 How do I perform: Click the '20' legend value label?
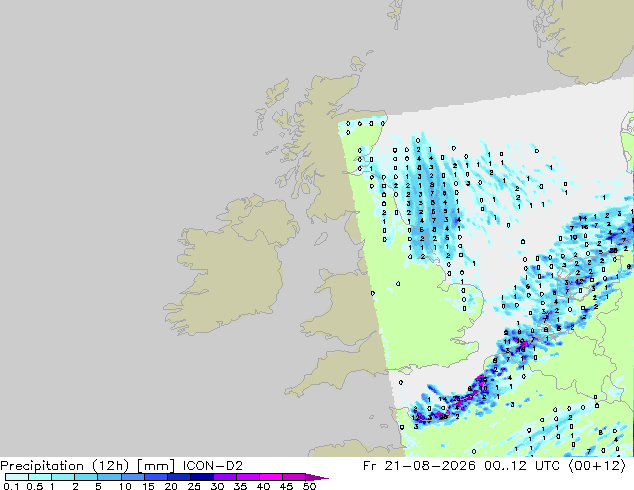pyautogui.click(x=171, y=486)
